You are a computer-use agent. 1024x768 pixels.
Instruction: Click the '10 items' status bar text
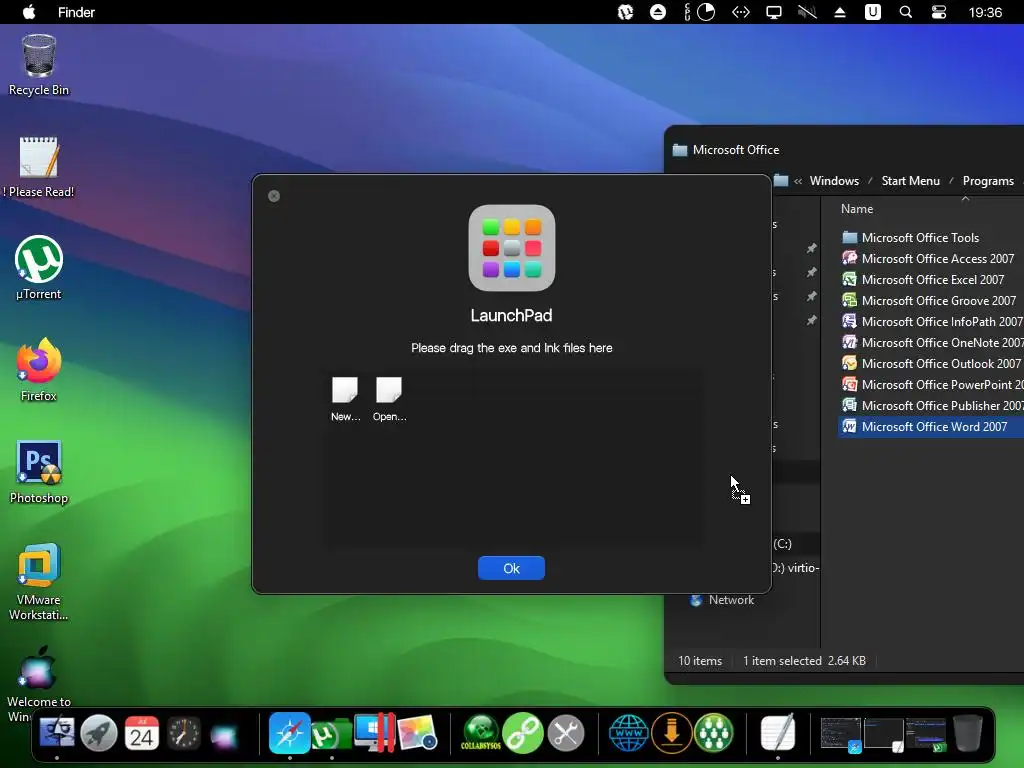pyautogui.click(x=700, y=661)
